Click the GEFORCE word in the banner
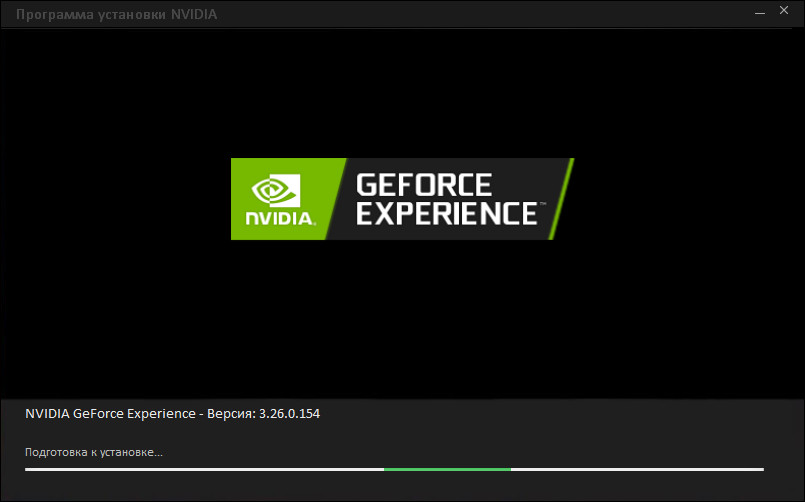Viewport: 805px width, 502px height. tap(424, 185)
